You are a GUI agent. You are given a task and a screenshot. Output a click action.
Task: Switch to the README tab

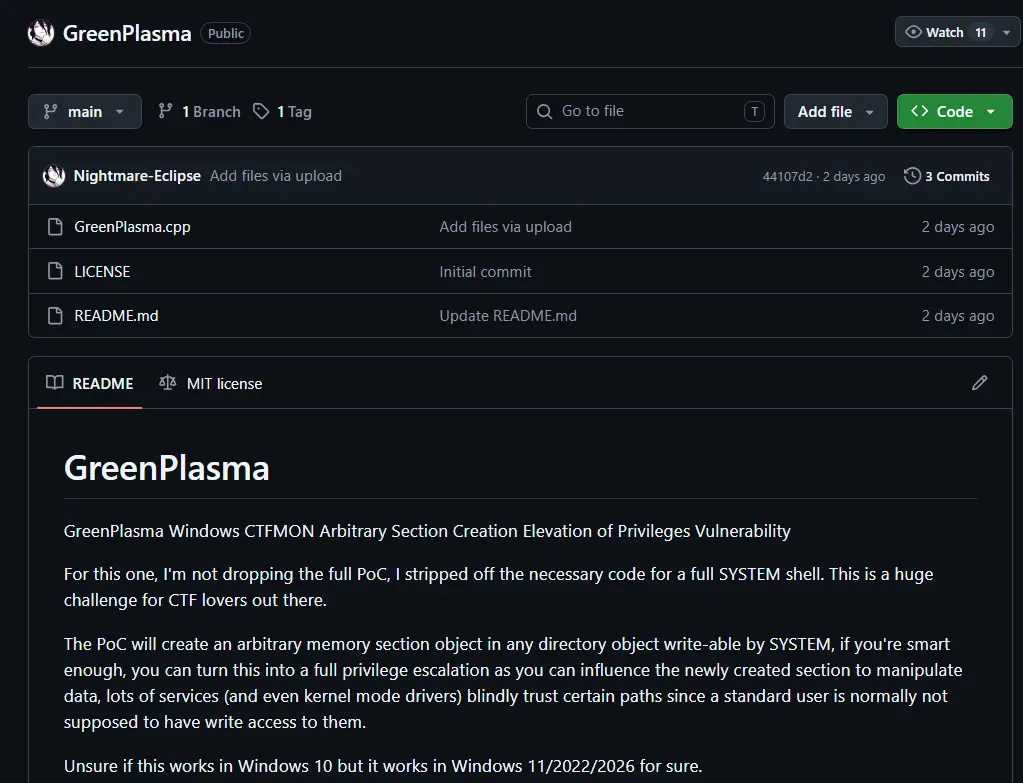pyautogui.click(x=90, y=384)
